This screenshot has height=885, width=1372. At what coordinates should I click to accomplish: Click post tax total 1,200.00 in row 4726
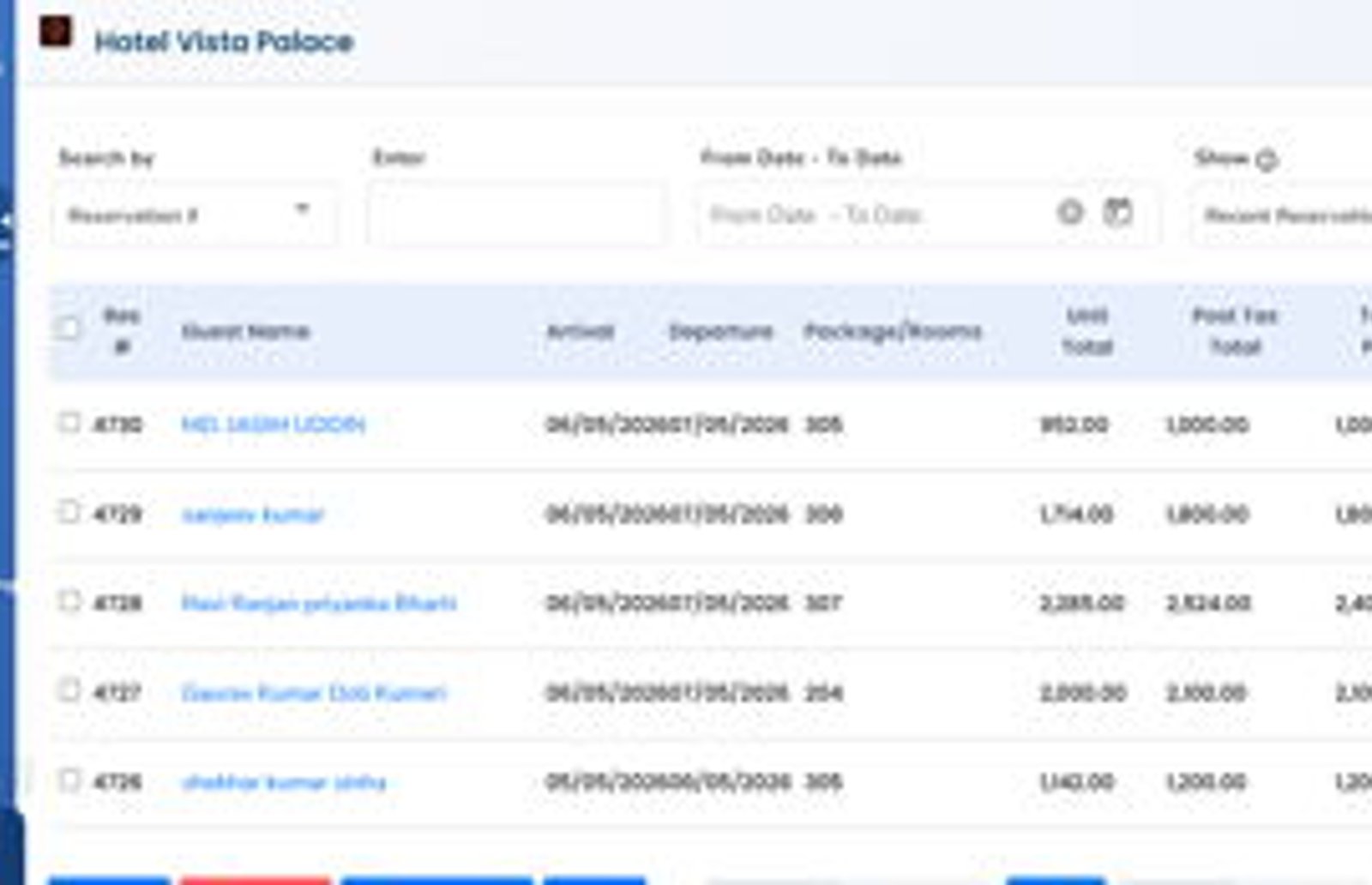click(x=1207, y=781)
